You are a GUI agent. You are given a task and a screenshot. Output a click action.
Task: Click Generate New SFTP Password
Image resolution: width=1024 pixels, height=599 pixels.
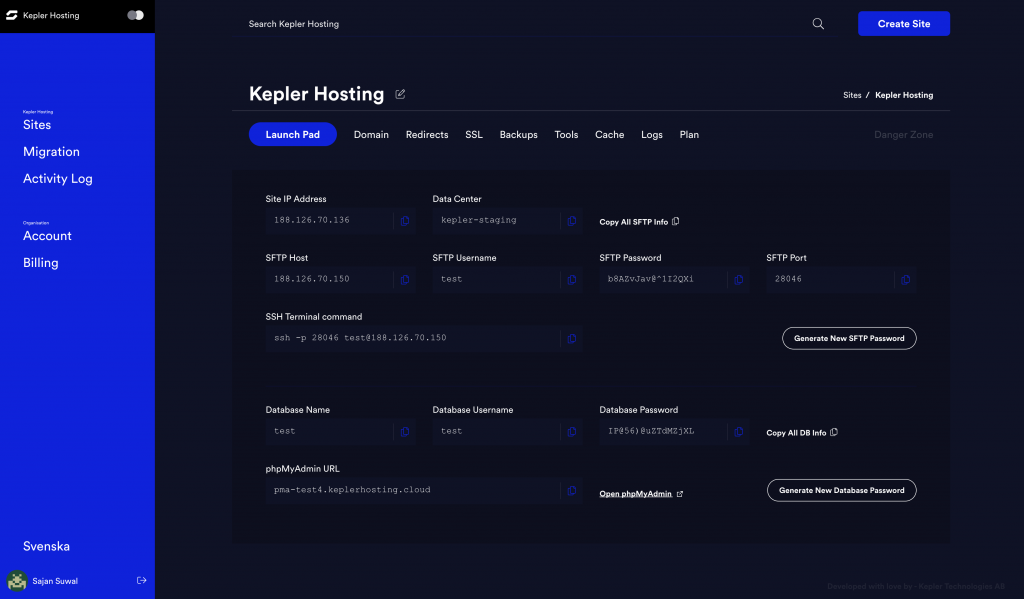pyautogui.click(x=849, y=338)
